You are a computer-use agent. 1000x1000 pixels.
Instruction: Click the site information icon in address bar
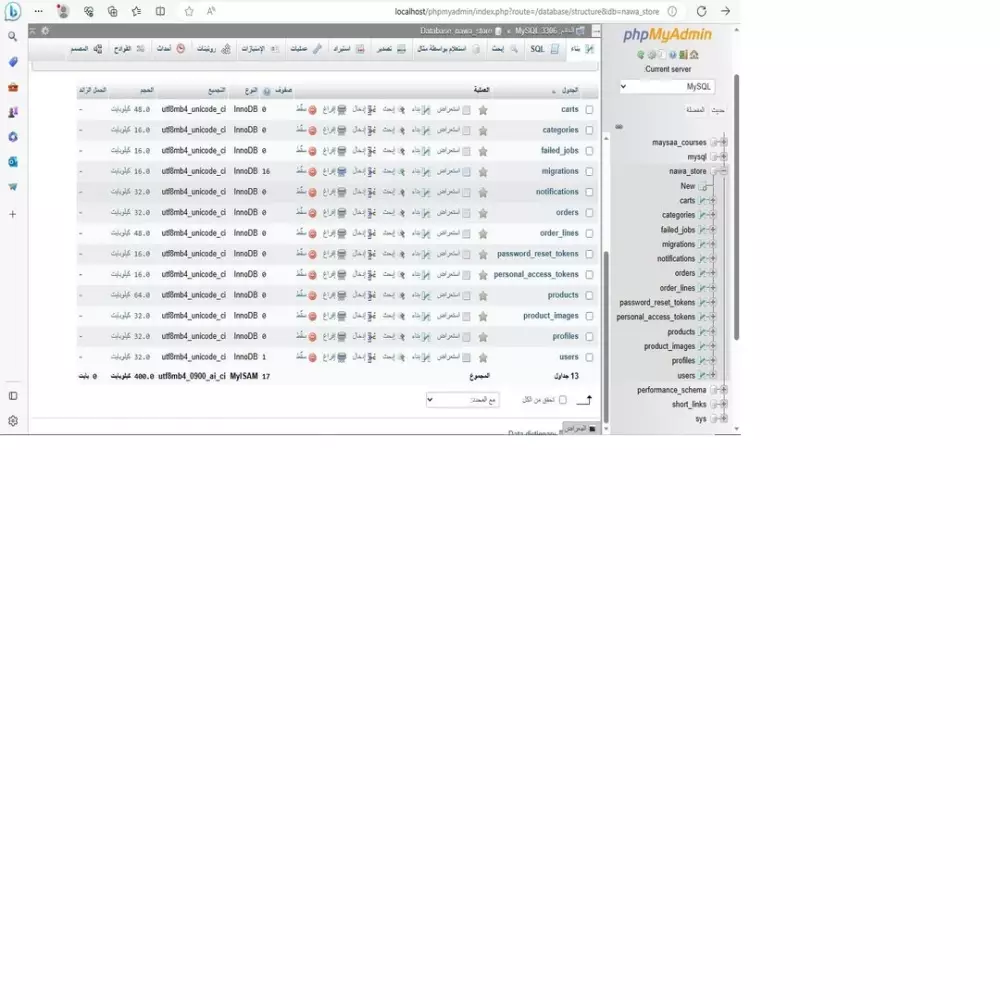pos(672,11)
